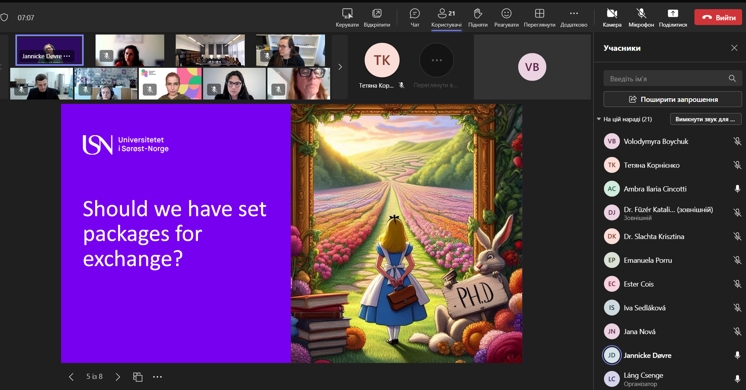Open the Переглянути view options
The width and height of the screenshot is (746, 390).
tap(539, 17)
